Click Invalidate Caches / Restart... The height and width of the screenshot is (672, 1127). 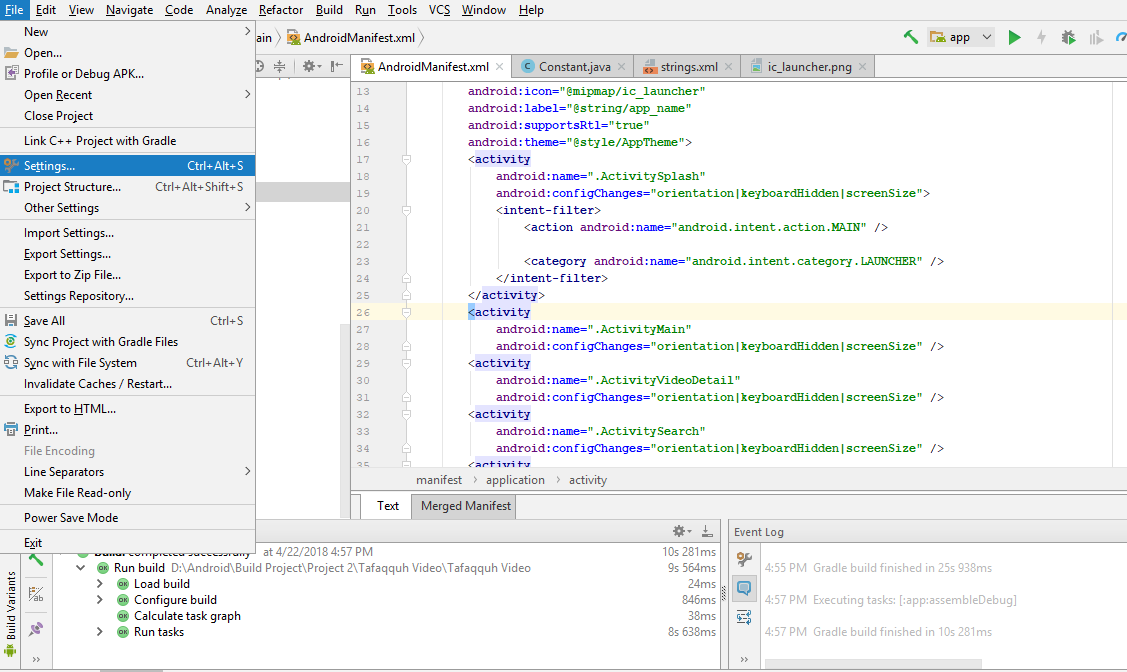tap(127, 384)
